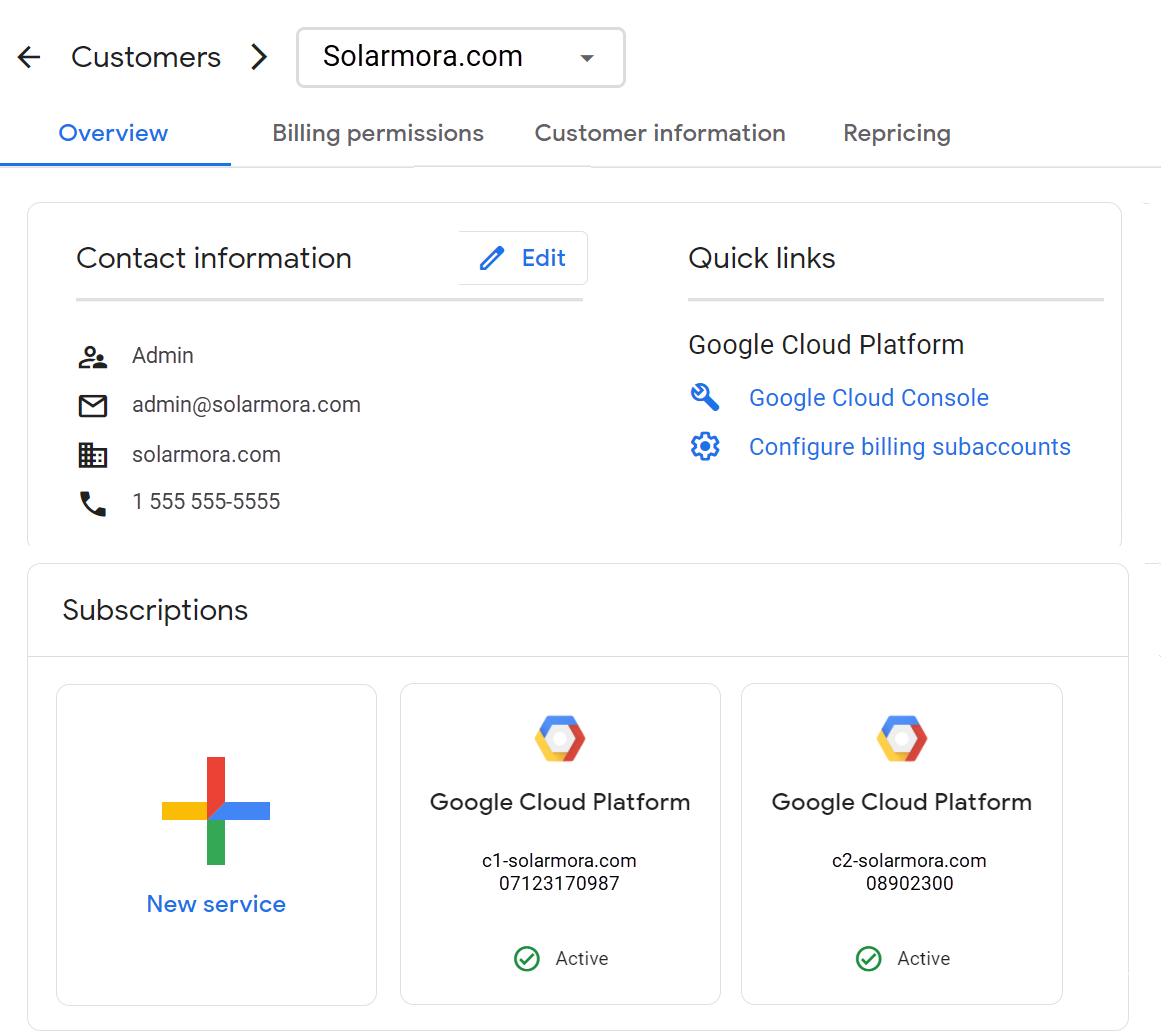Select the solarmora.com domain text

[x=206, y=455]
